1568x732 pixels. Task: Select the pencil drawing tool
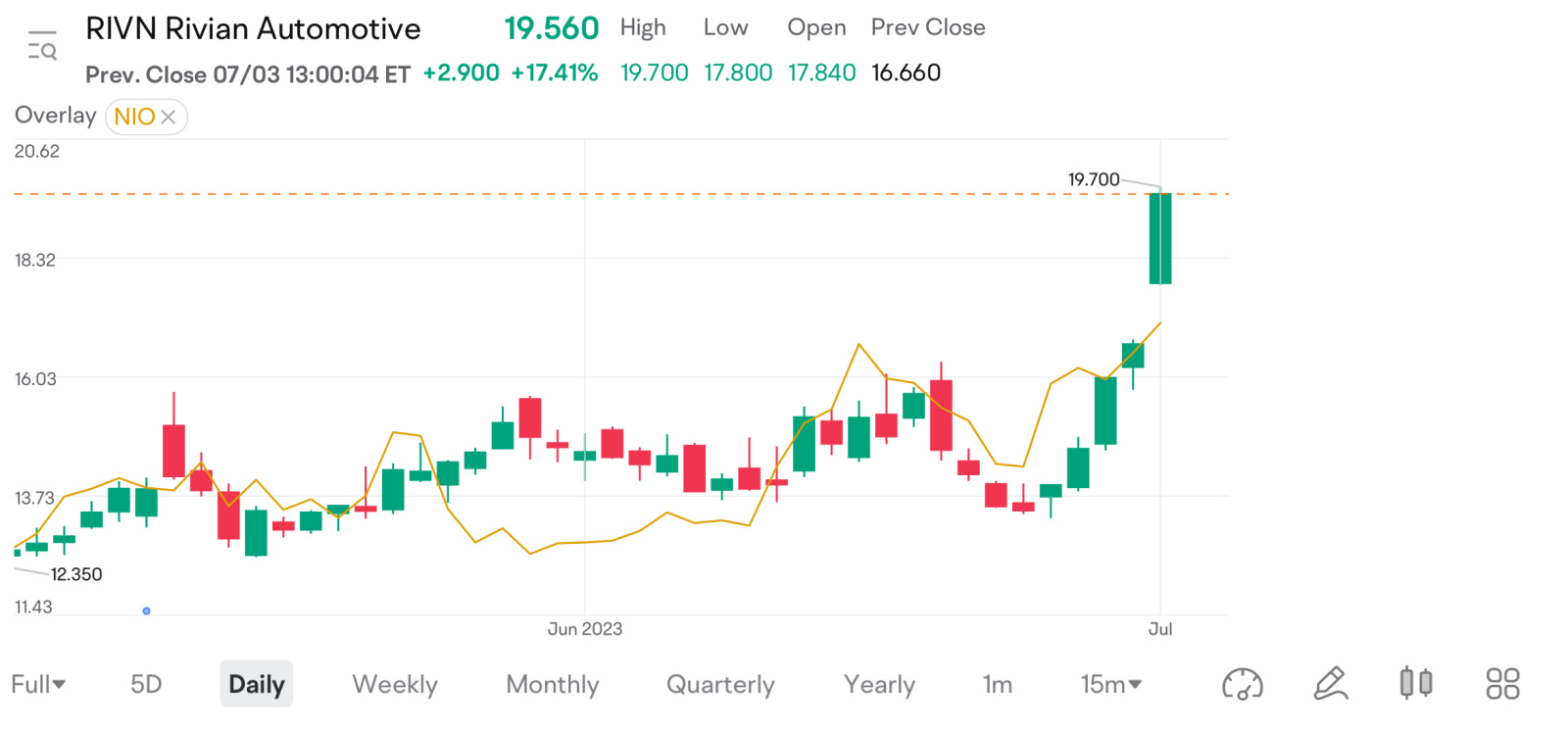point(1331,684)
